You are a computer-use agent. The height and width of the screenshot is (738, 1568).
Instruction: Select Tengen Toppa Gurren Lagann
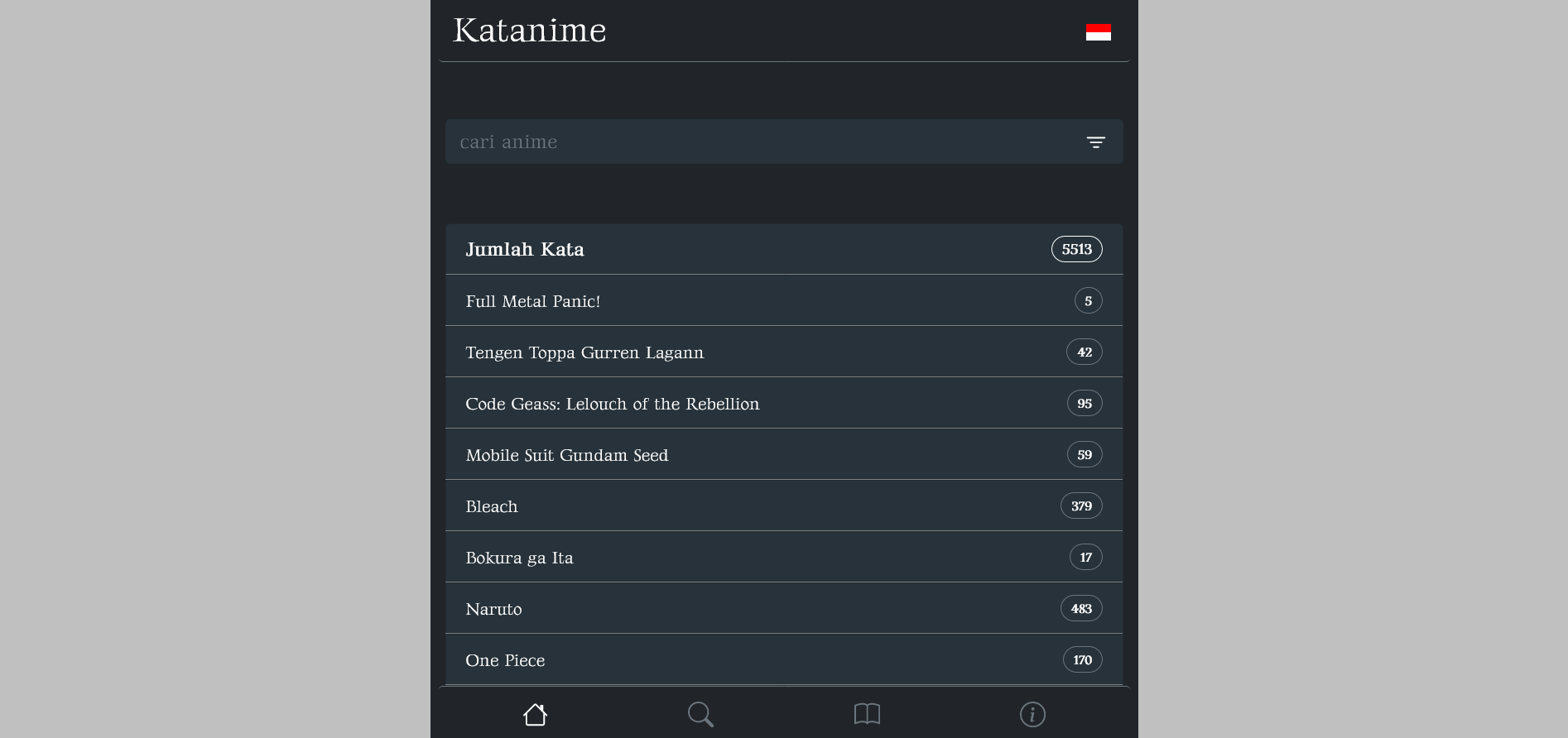tap(584, 352)
